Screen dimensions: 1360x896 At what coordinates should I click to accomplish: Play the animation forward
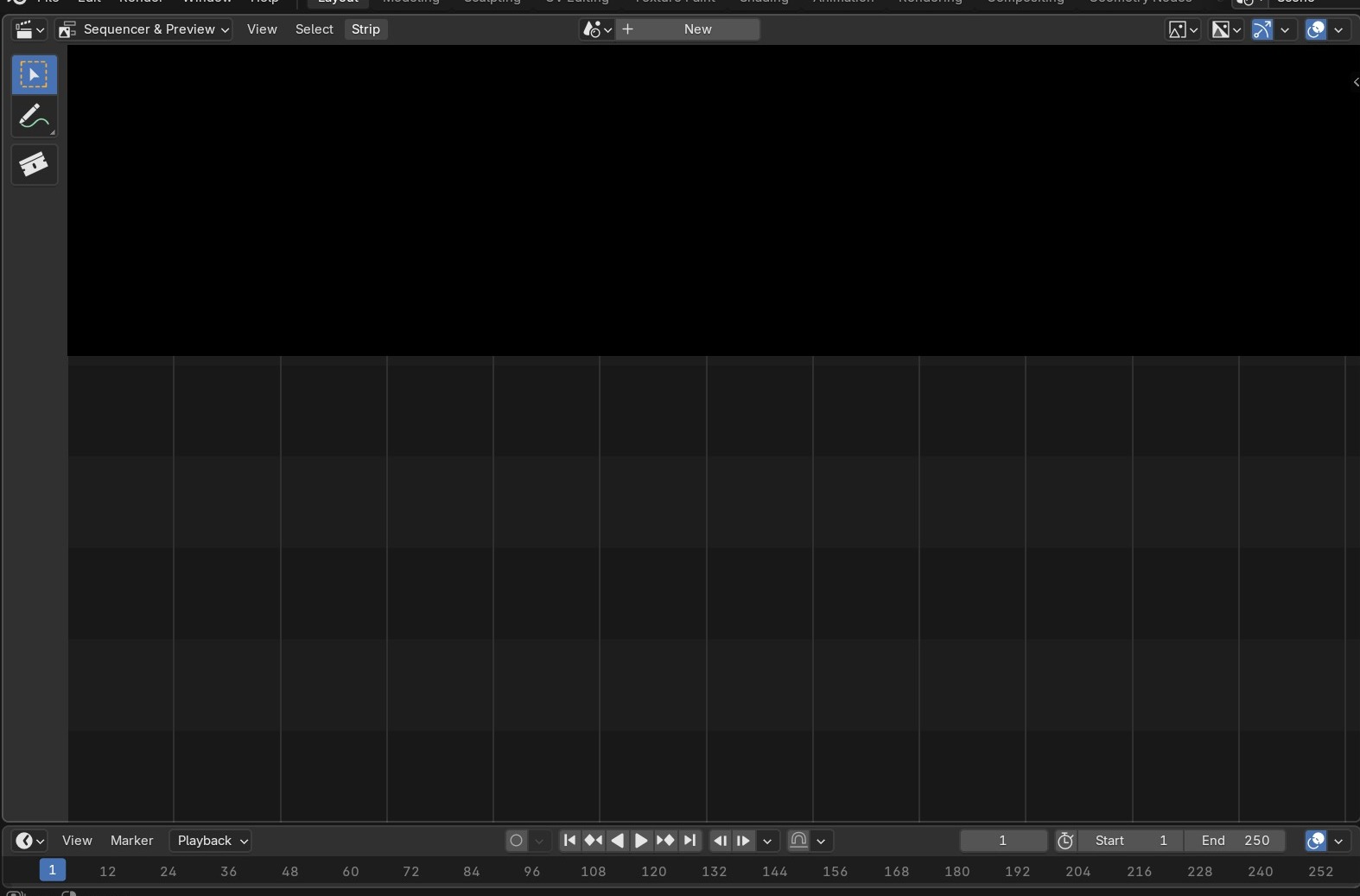click(x=641, y=841)
